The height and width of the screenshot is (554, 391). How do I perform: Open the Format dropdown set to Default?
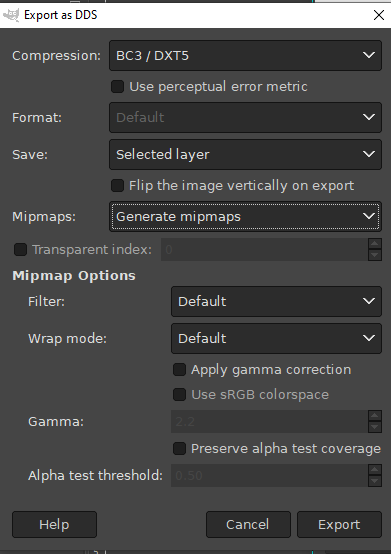245,117
